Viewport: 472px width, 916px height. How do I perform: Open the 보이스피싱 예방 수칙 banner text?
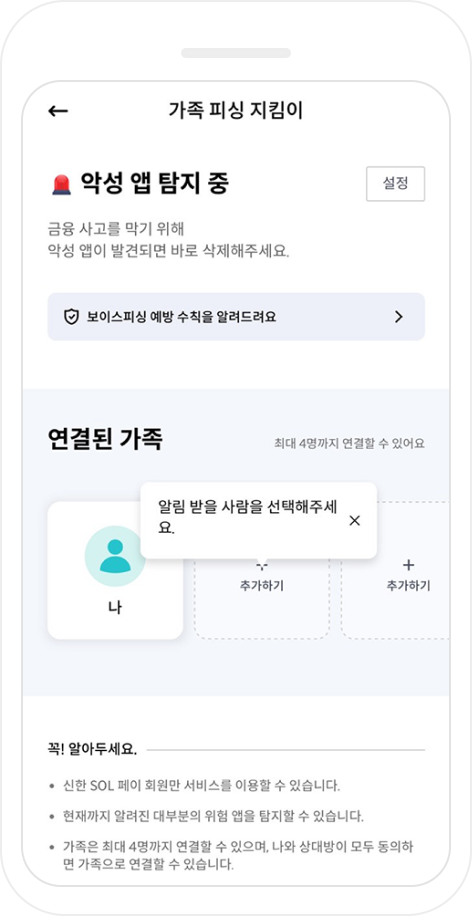[181, 317]
